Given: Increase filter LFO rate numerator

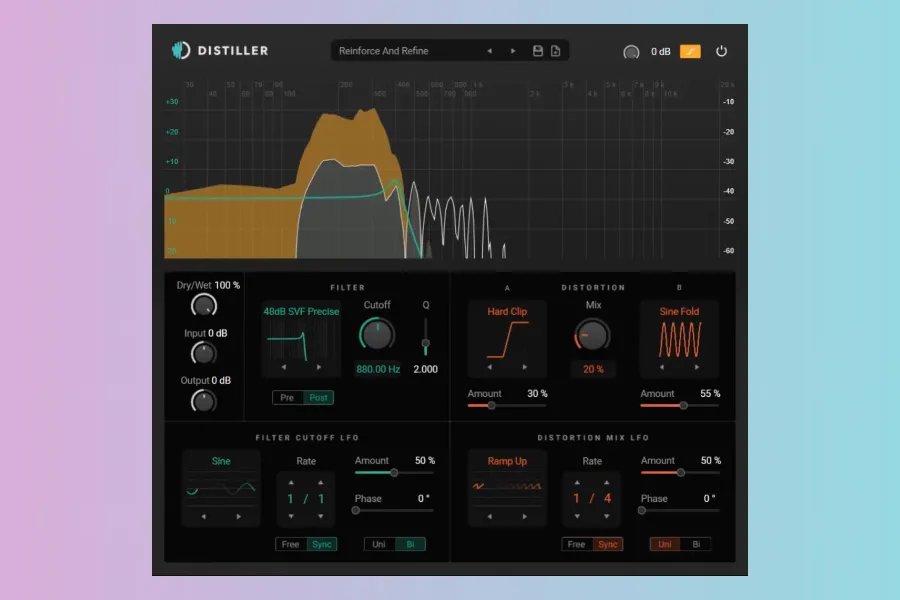Looking at the screenshot, I should [x=291, y=482].
